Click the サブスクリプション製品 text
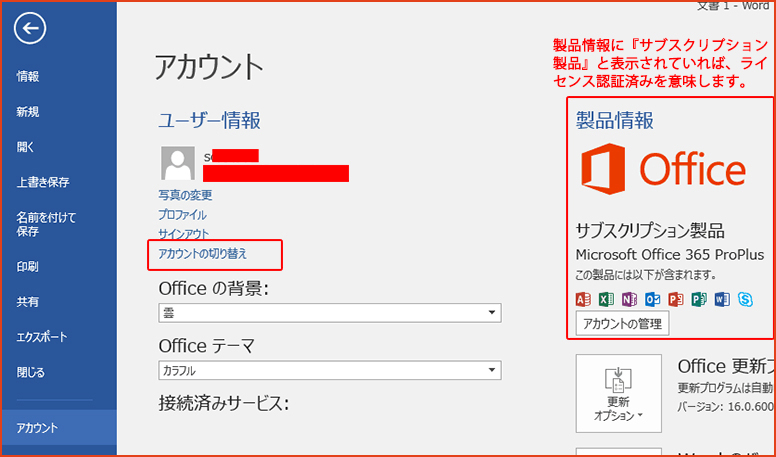The width and height of the screenshot is (776, 457). [650, 231]
